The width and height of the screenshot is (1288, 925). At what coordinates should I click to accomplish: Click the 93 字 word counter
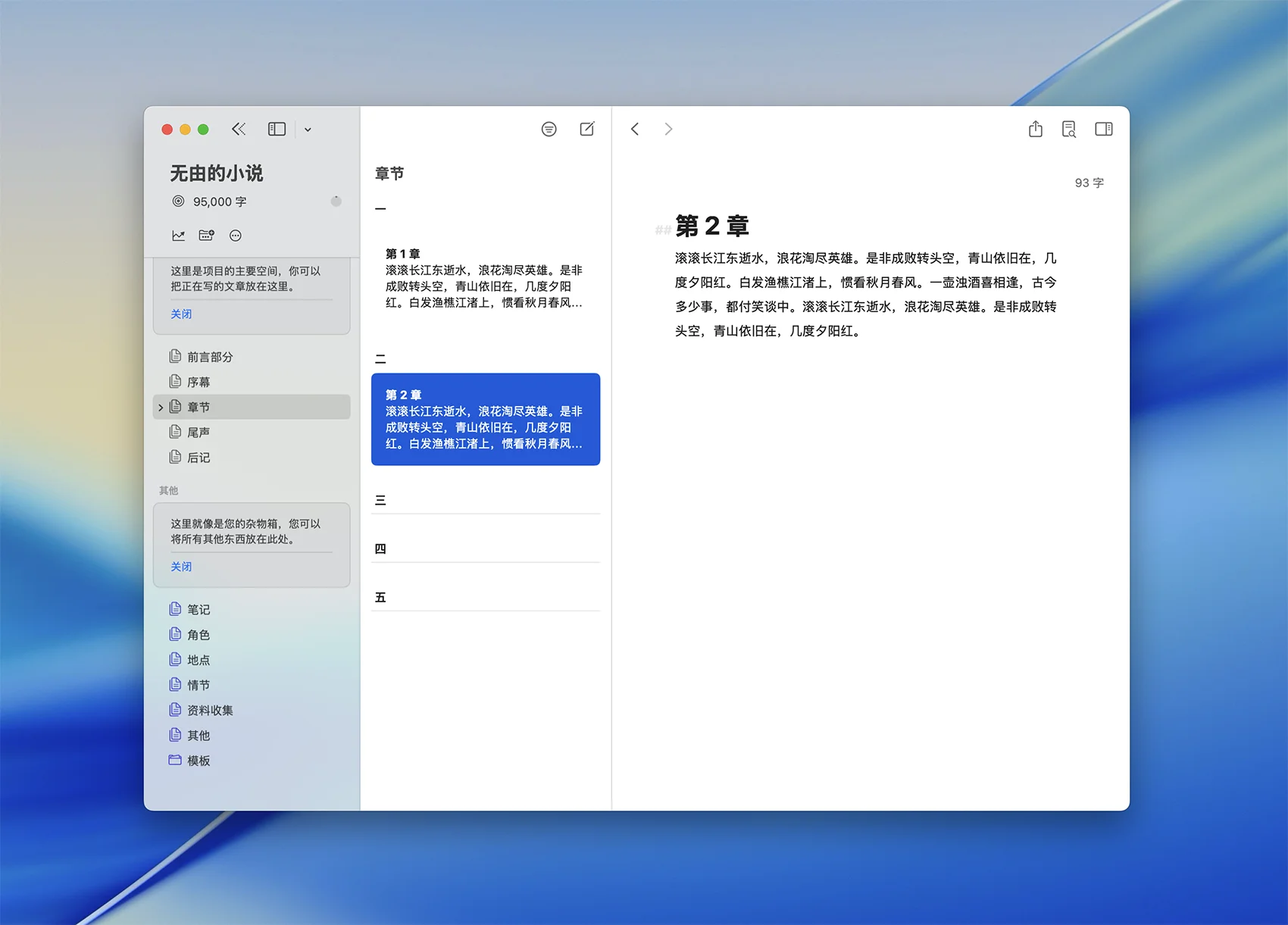[1089, 183]
